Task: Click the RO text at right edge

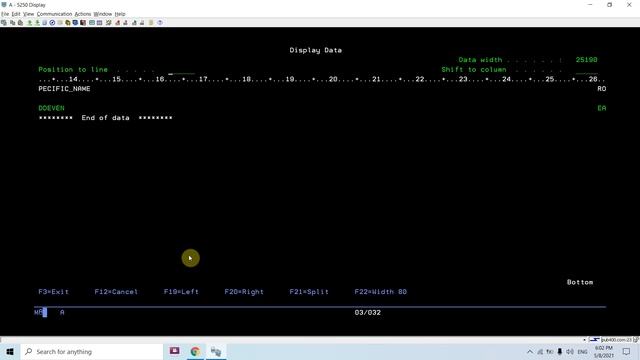Action: (602, 89)
